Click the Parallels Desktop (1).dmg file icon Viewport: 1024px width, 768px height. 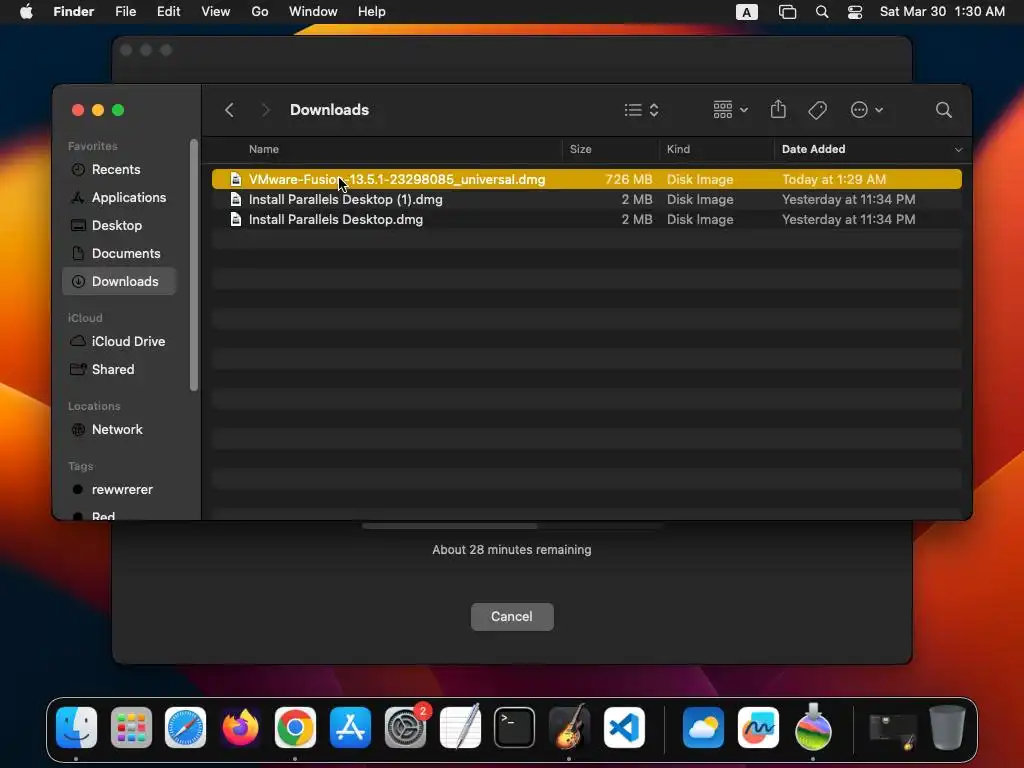click(x=236, y=199)
